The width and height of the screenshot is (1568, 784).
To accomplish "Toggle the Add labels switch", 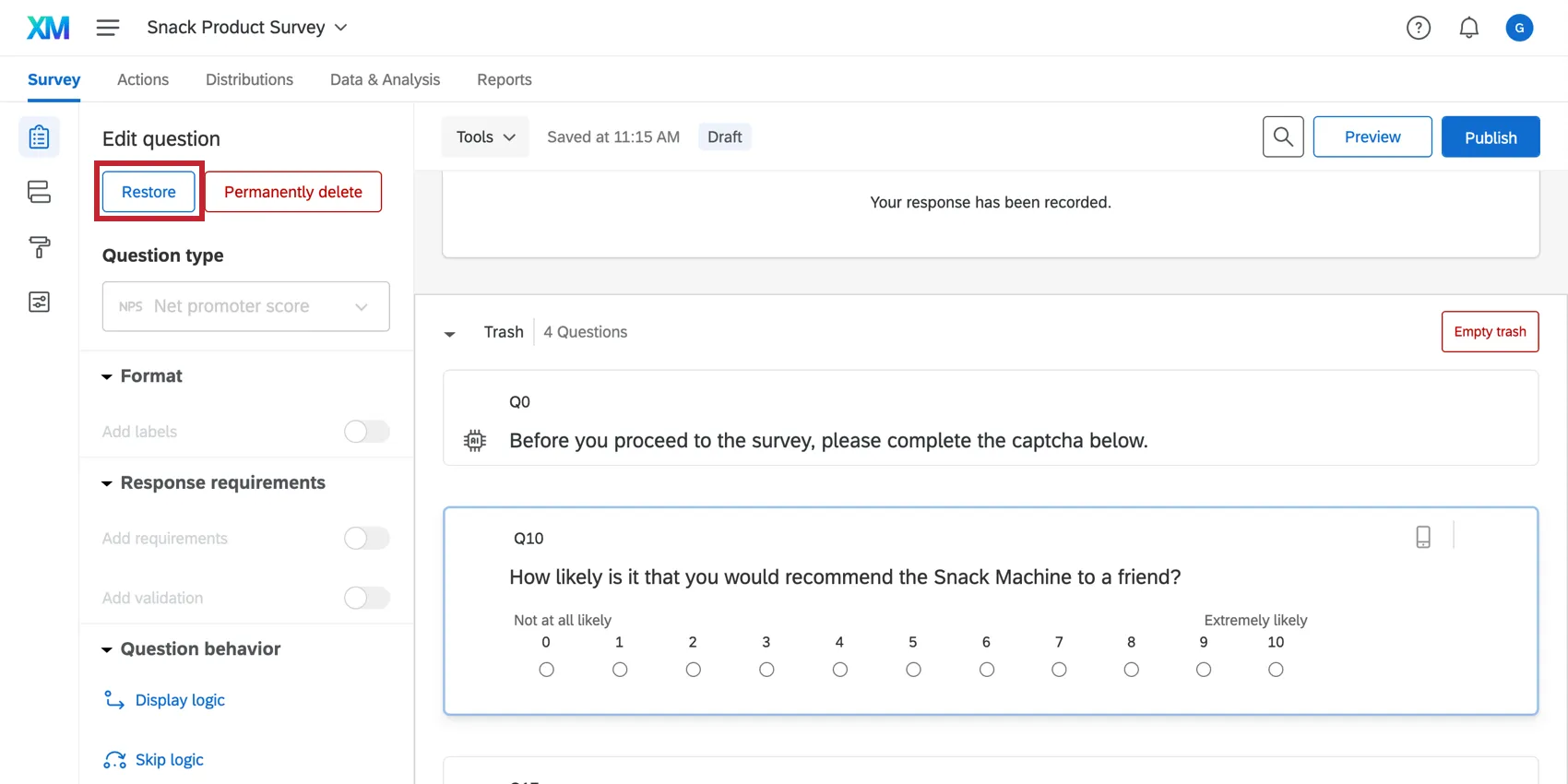I will 366,432.
